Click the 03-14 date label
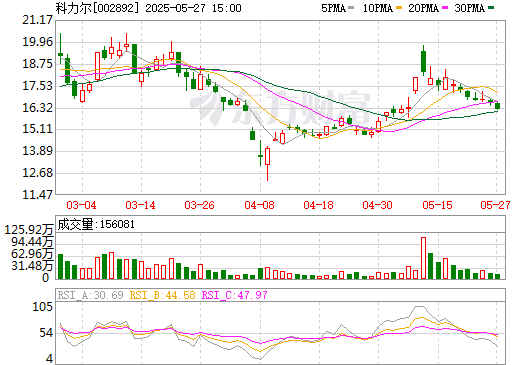 click(x=140, y=205)
